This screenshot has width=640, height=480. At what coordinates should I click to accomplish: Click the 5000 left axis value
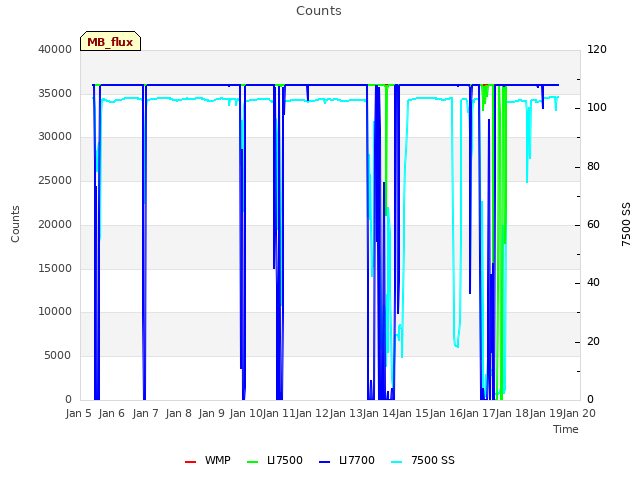[58, 356]
